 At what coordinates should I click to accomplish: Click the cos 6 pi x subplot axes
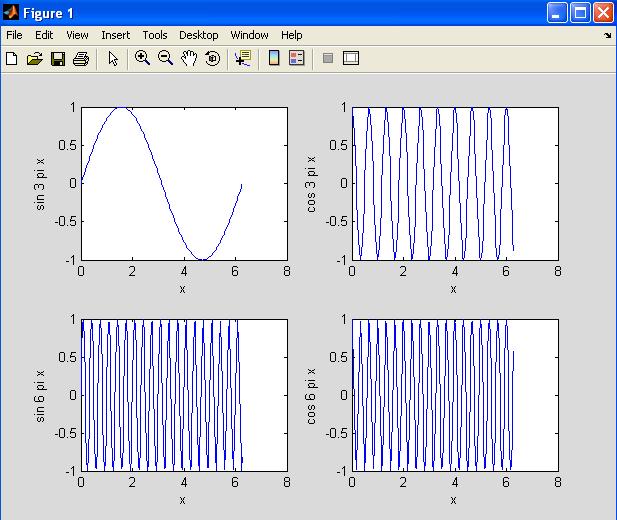click(x=455, y=395)
